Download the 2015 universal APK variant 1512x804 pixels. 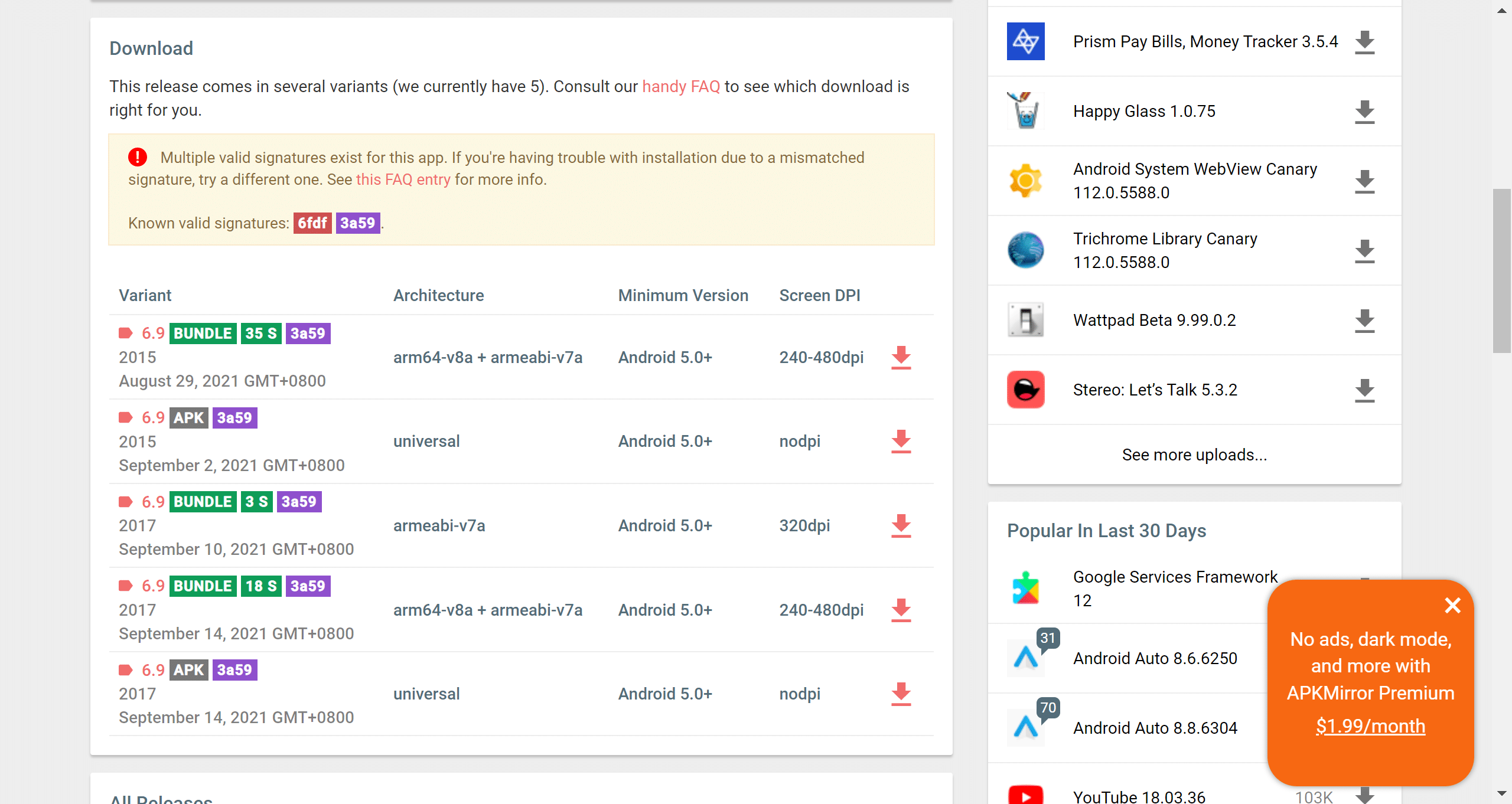pos(901,442)
